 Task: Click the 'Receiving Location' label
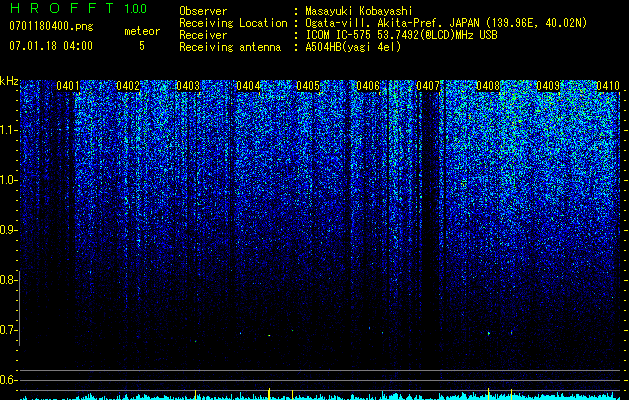233,23
